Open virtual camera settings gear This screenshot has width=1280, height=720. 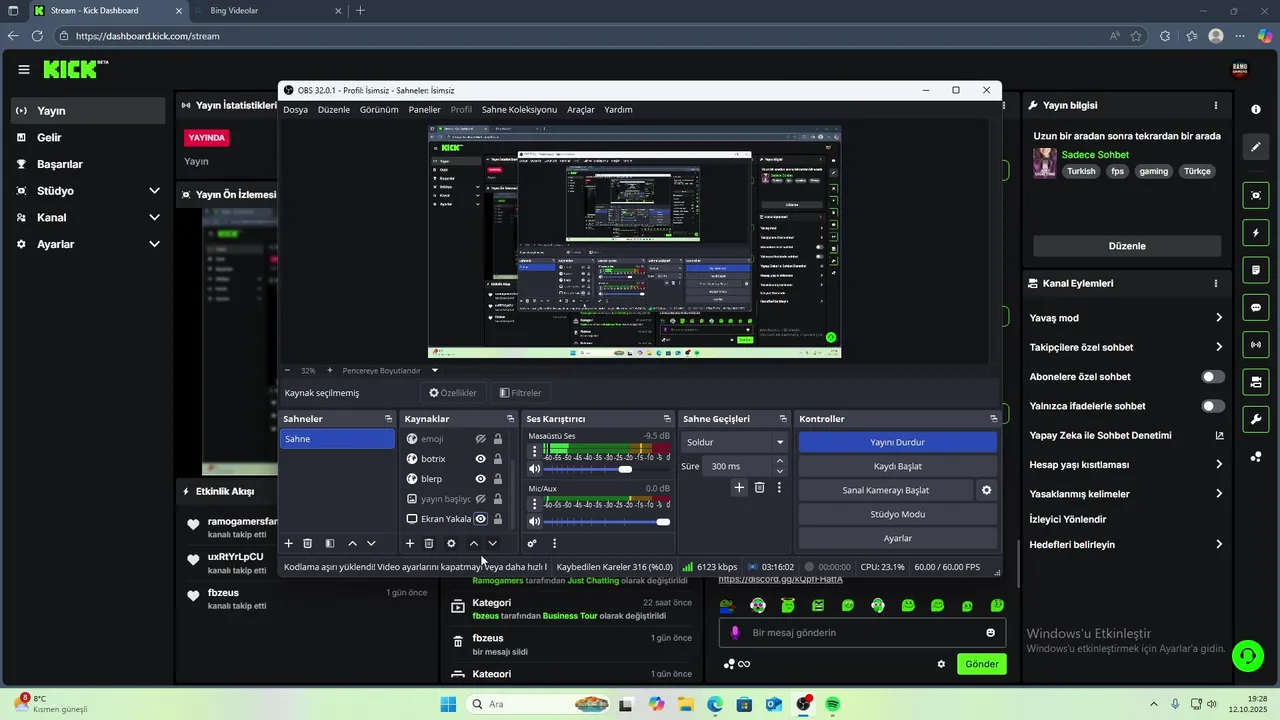[987, 490]
